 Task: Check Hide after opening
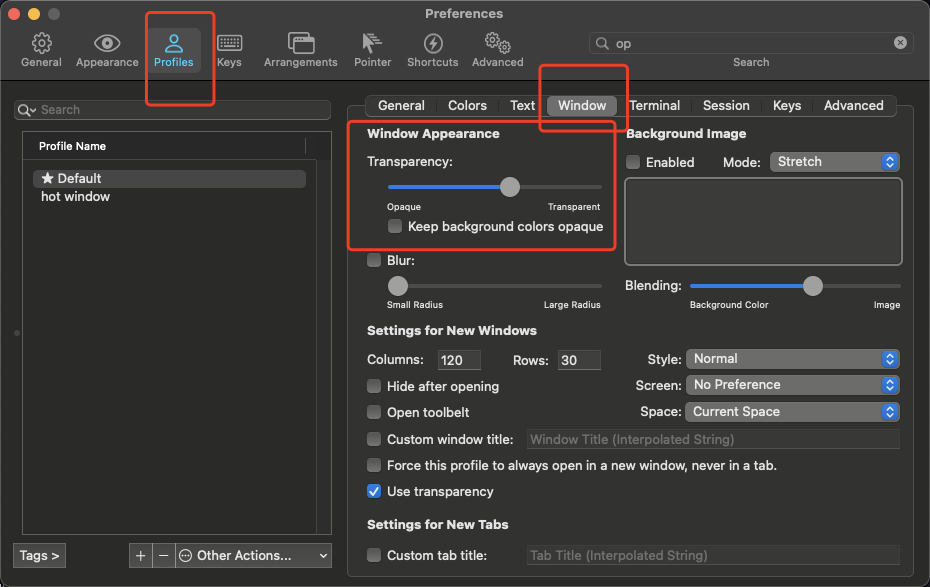coord(374,386)
